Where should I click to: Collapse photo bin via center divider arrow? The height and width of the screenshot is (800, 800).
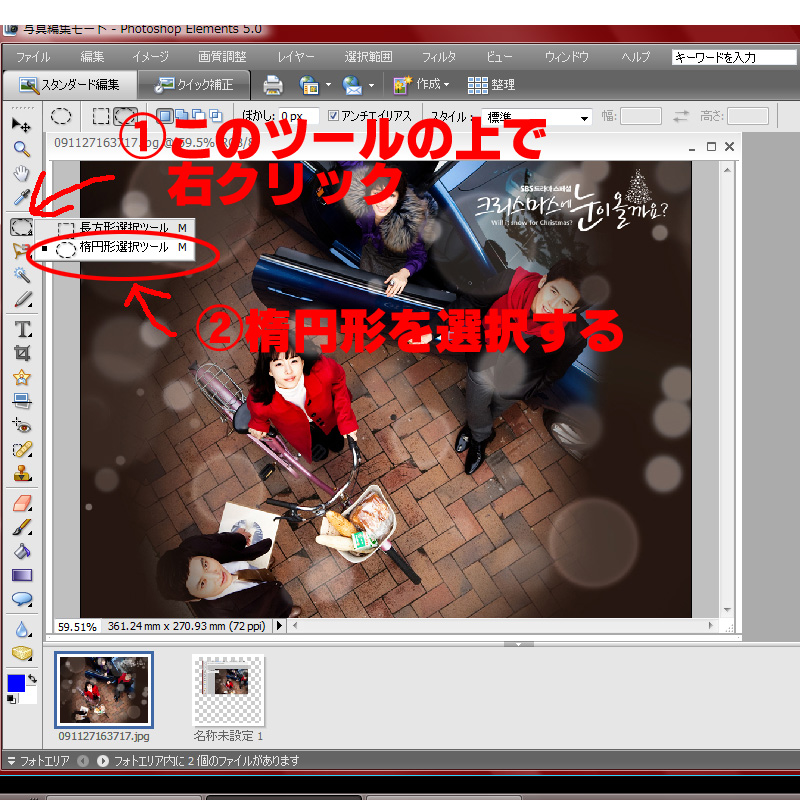(x=518, y=644)
